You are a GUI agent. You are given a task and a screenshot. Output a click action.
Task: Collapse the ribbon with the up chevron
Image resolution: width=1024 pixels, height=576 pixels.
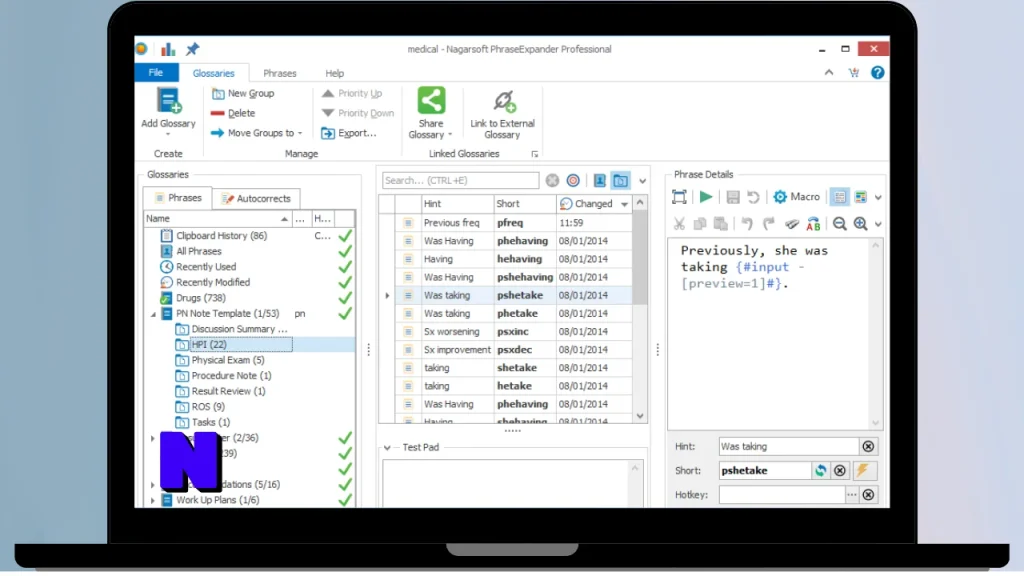(829, 72)
